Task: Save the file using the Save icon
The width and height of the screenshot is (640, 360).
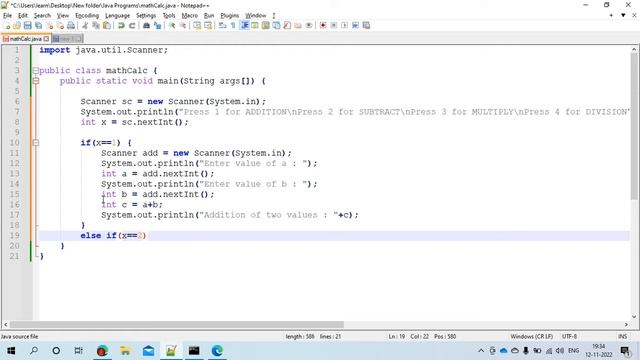Action: [x=27, y=25]
